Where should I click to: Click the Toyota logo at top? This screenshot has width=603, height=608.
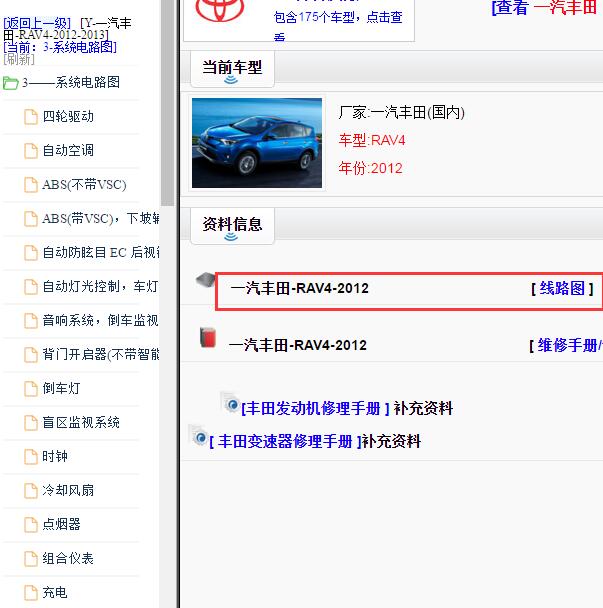(220, 10)
